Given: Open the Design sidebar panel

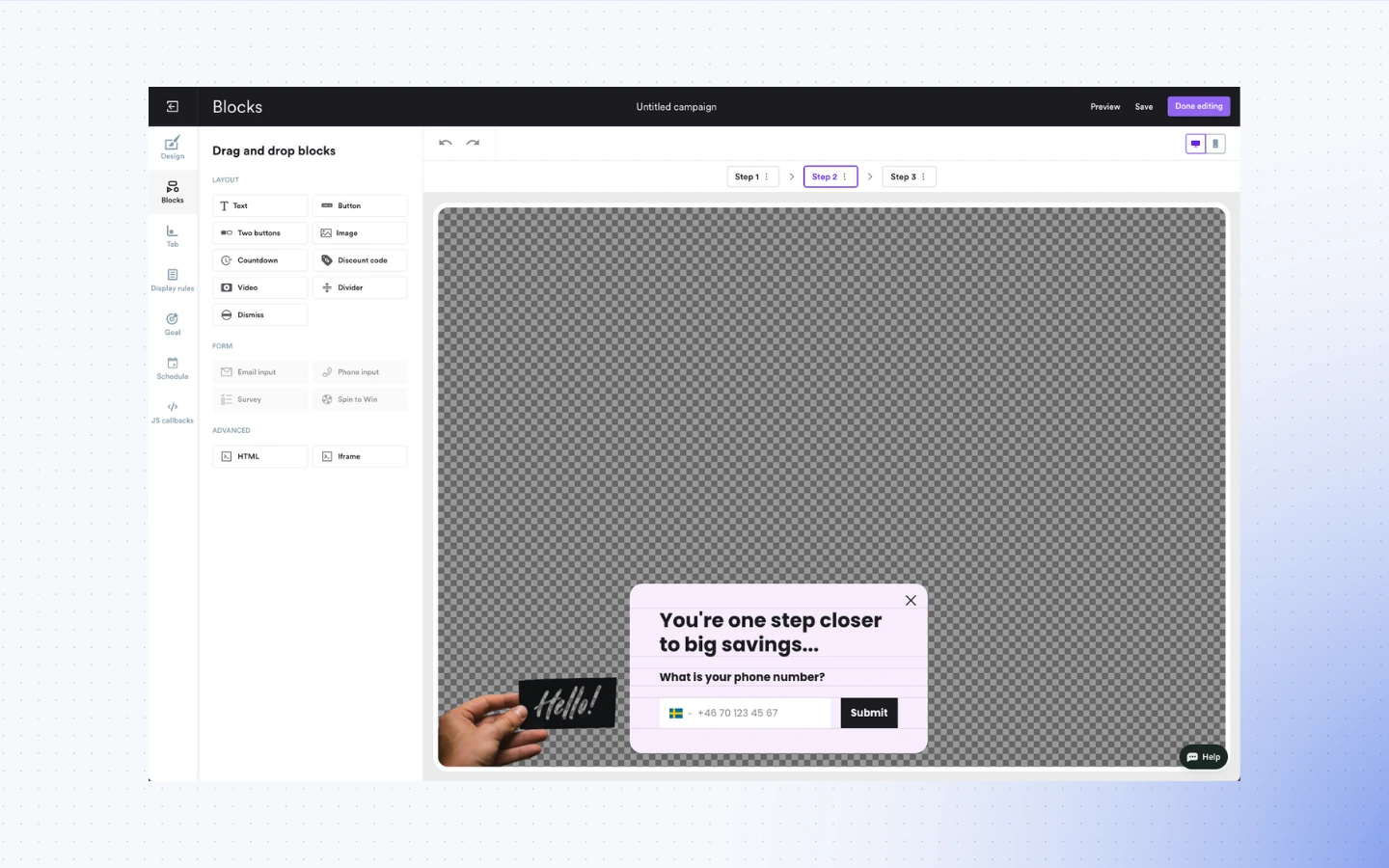Looking at the screenshot, I should (x=173, y=148).
